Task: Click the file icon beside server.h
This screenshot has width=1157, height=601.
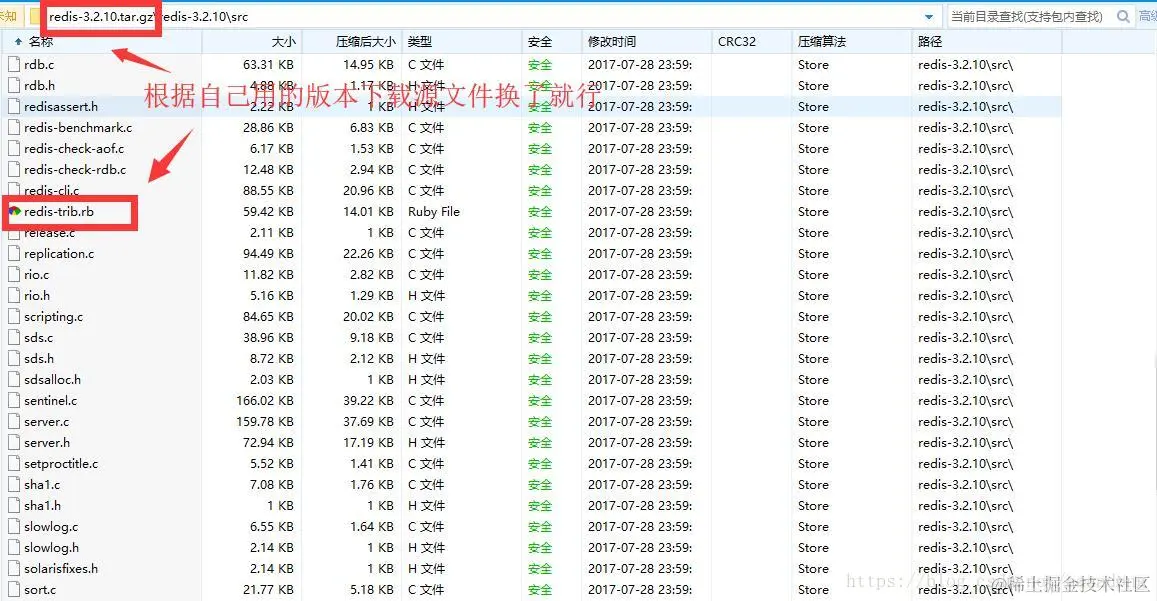Action: coord(13,442)
